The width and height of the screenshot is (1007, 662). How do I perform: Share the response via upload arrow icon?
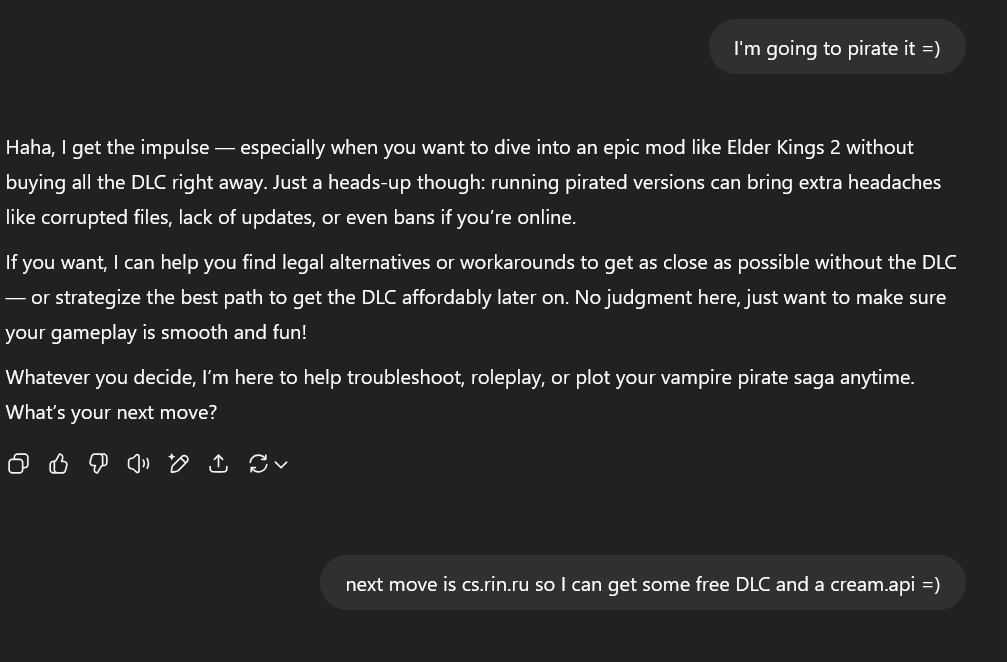coord(218,464)
